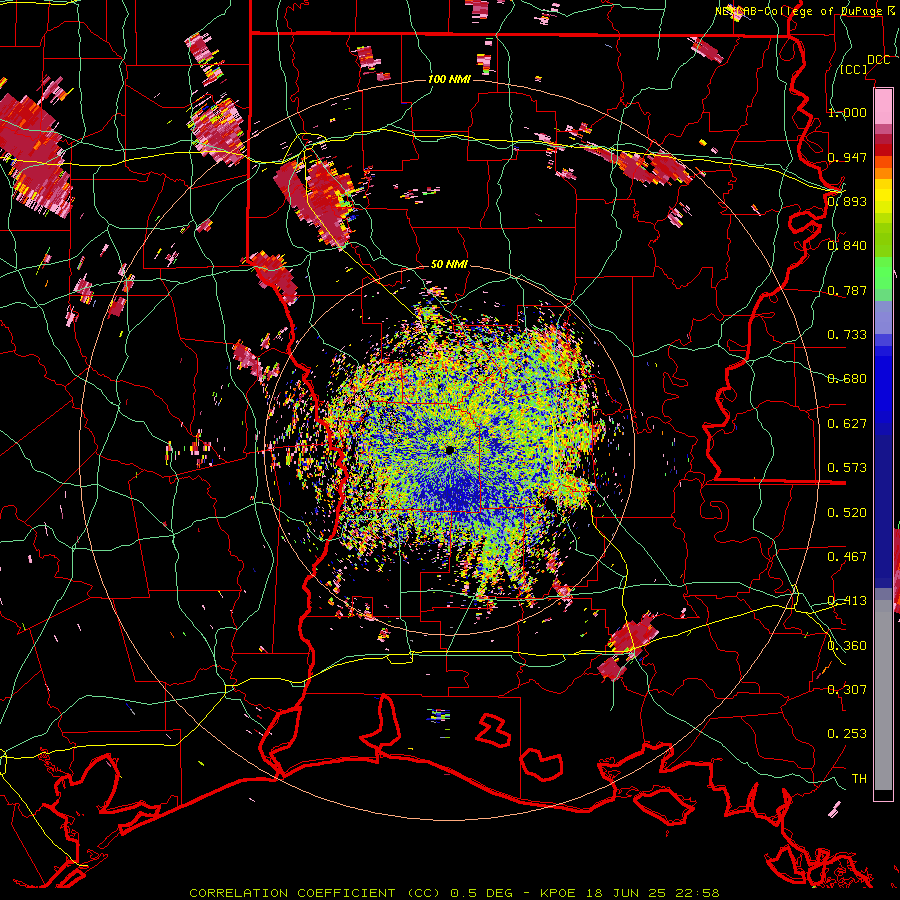900x900 pixels.
Task: Click the 0.680 scale value
Action: (x=847, y=379)
